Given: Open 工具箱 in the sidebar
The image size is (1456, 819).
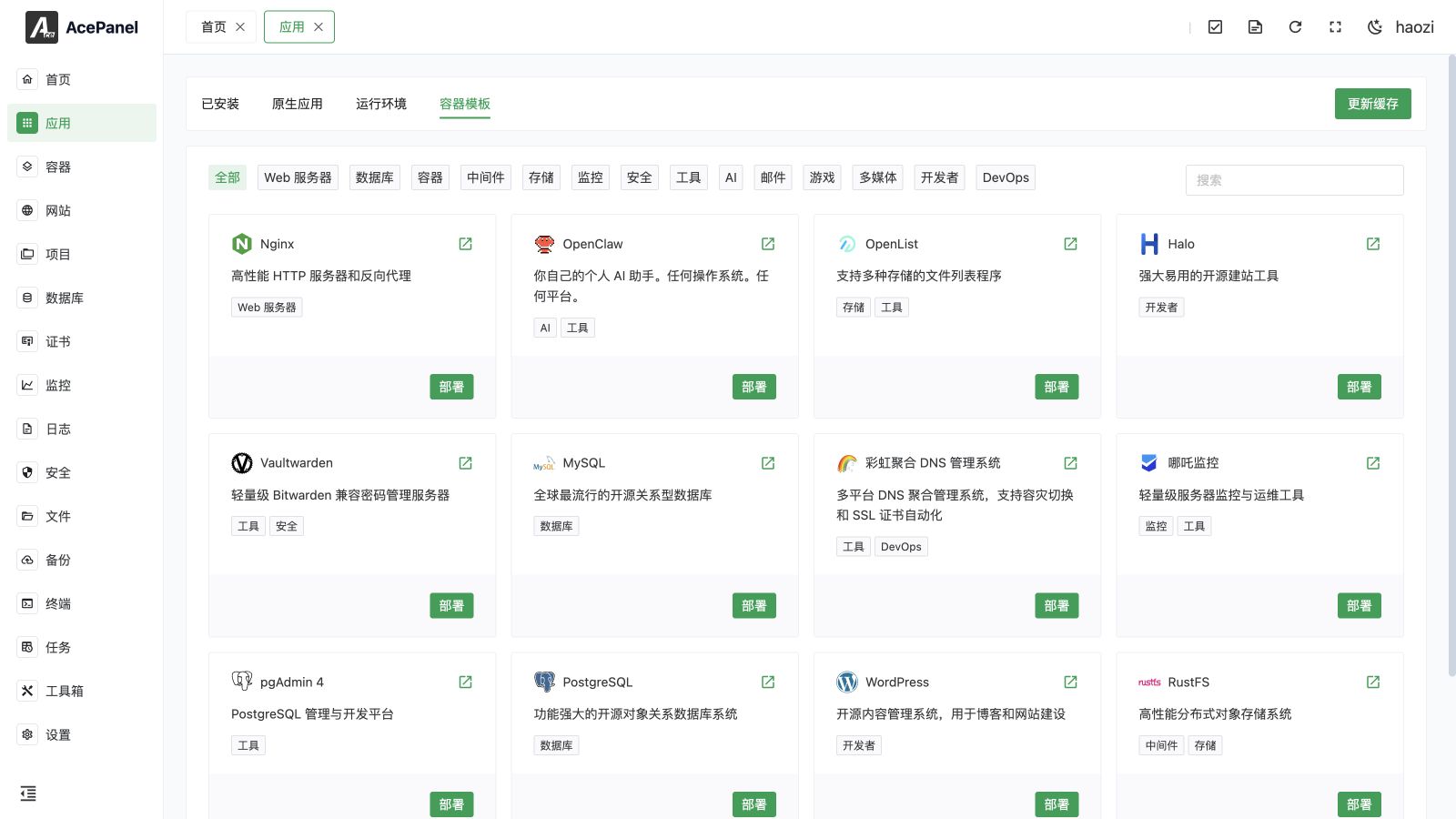Looking at the screenshot, I should coord(82,691).
